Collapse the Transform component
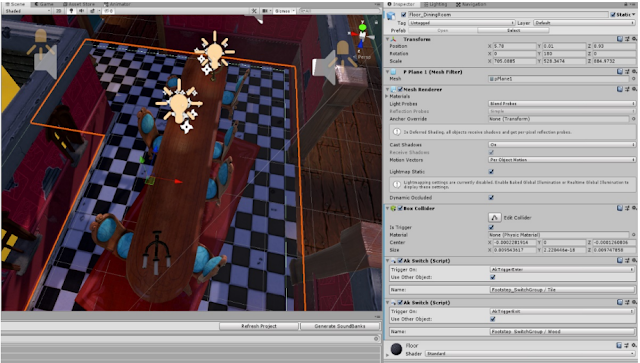Viewport: 640px width, 363px height. (x=387, y=39)
